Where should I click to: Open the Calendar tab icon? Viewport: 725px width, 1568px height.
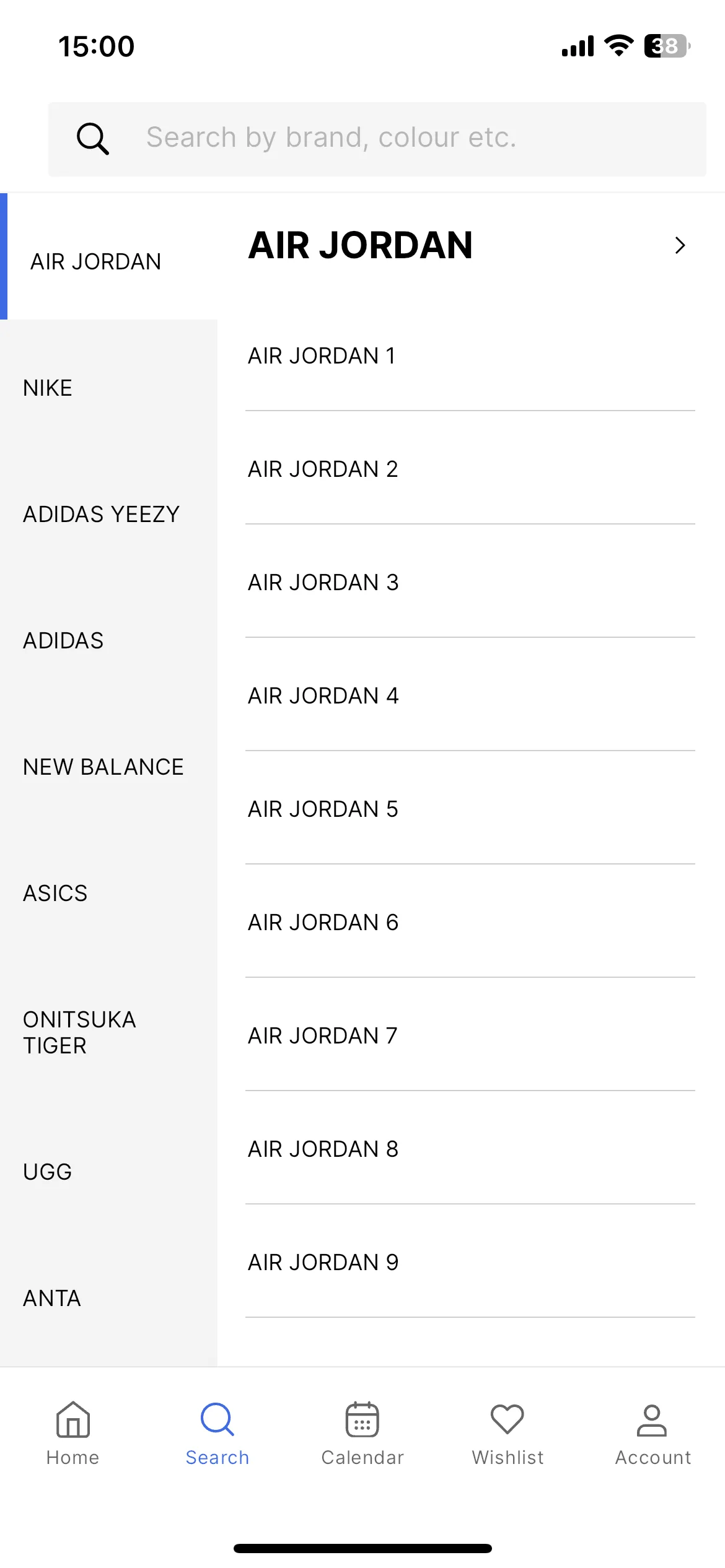click(362, 1419)
